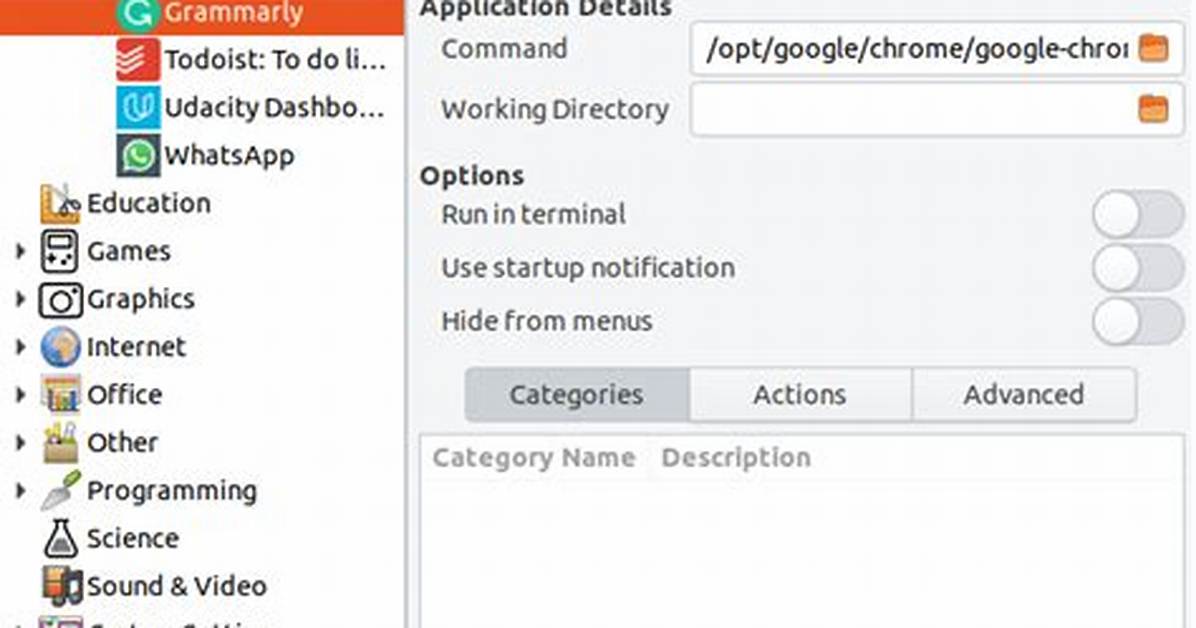Sort by Description column header
Image resolution: width=1196 pixels, height=628 pixels.
[736, 458]
